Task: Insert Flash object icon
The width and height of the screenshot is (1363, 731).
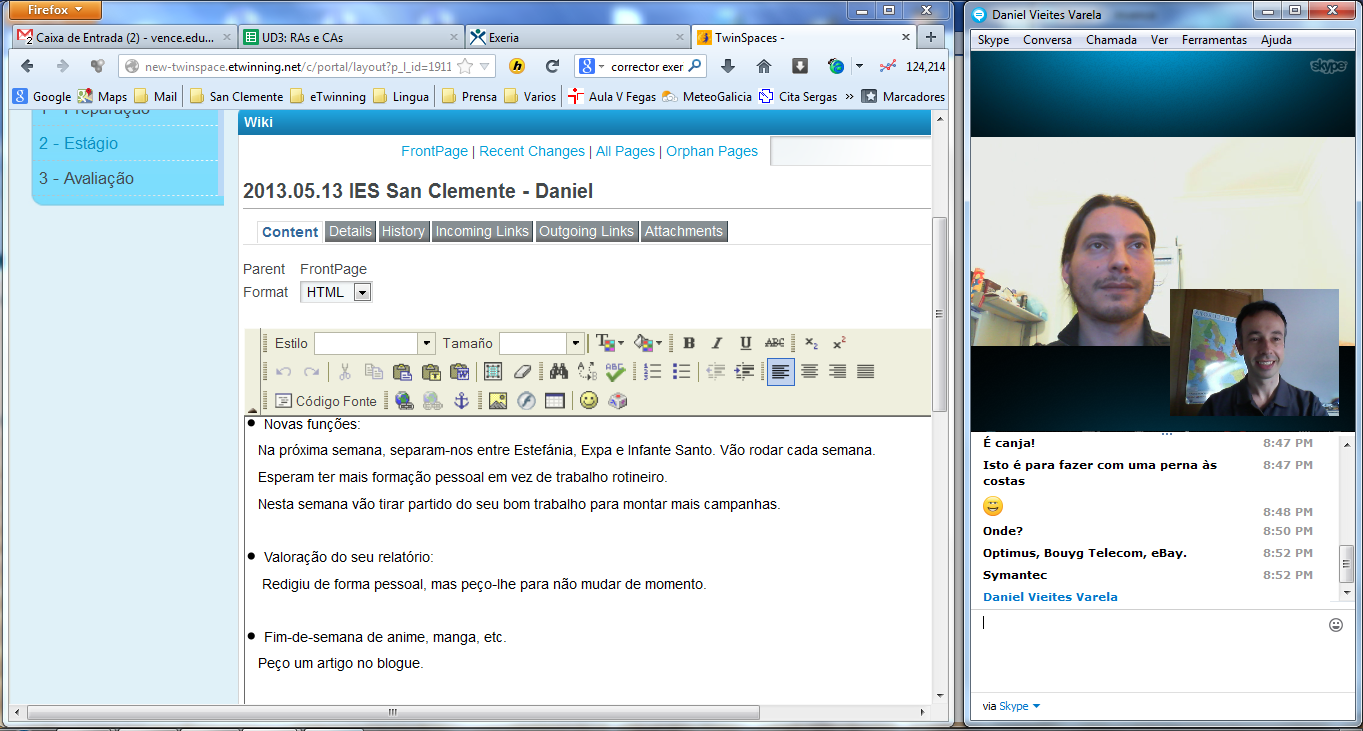Action: point(526,401)
